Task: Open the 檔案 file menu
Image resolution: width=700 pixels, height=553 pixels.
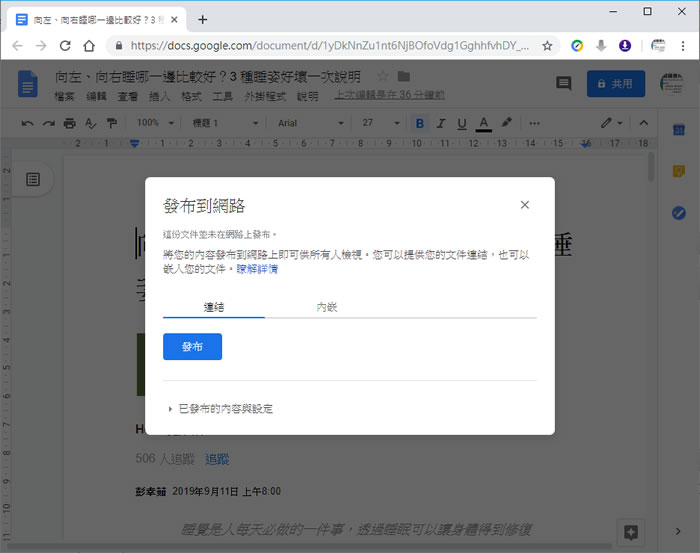Action: (64, 96)
